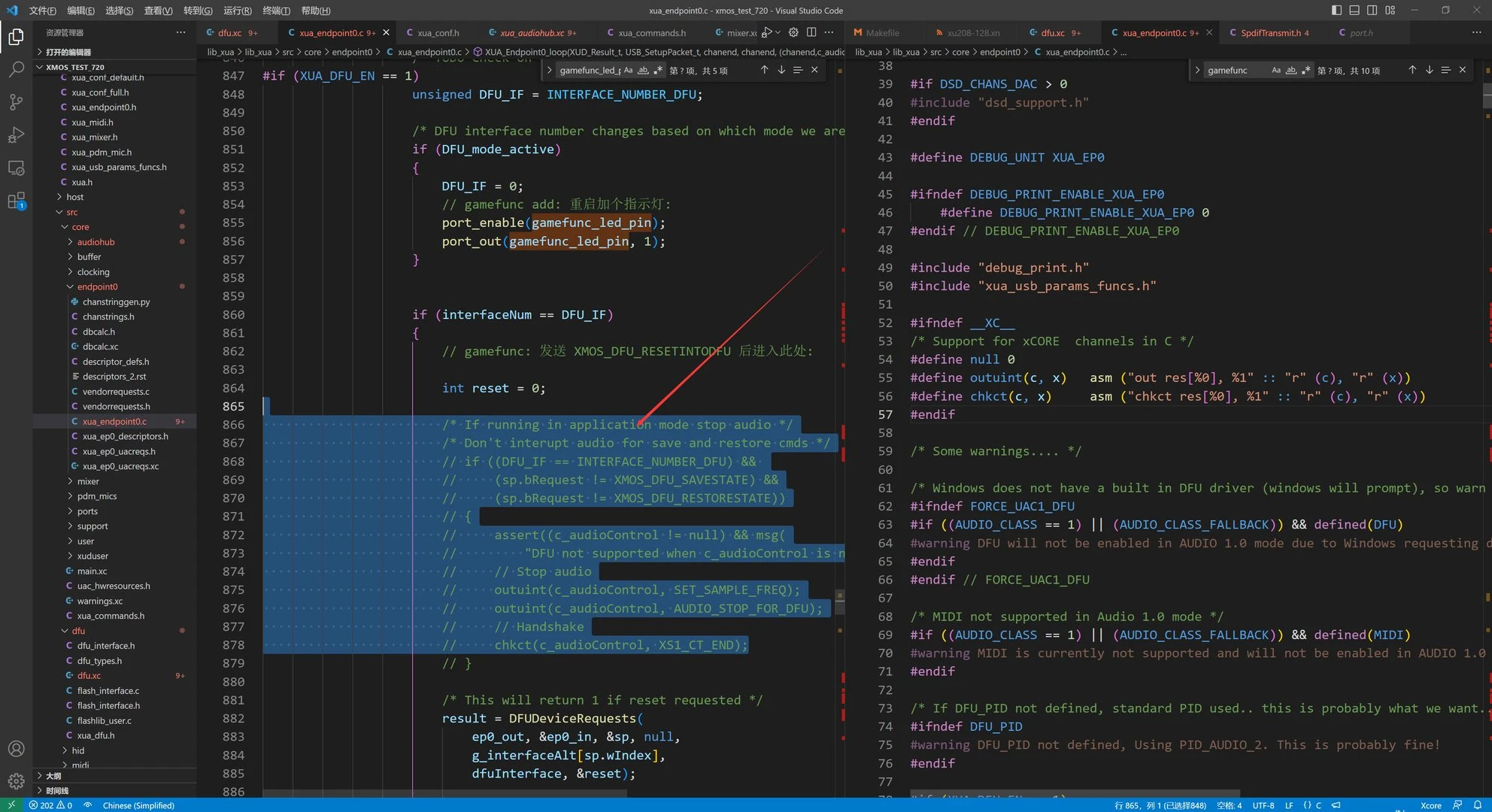Collapse the endpoint0 folder

coord(97,286)
